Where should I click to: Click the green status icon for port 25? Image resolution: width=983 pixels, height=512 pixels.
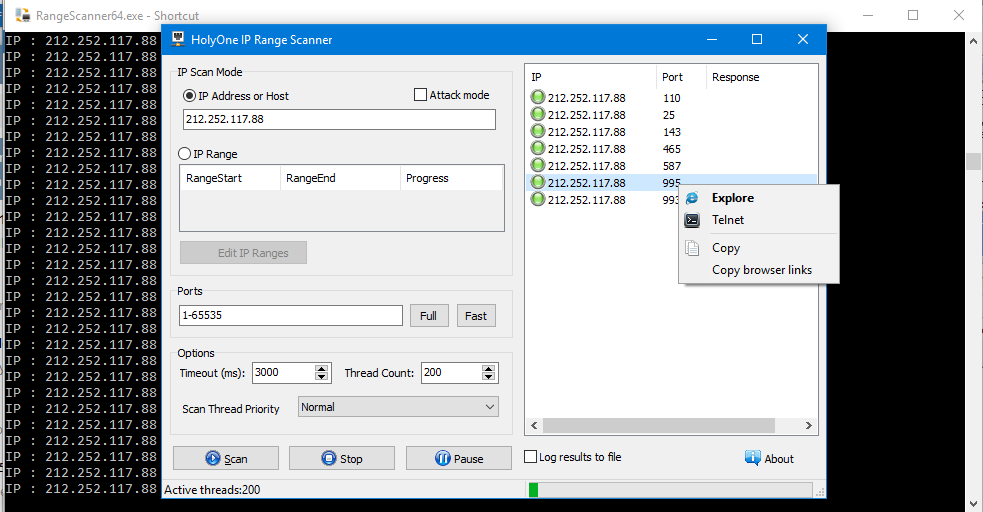point(538,115)
